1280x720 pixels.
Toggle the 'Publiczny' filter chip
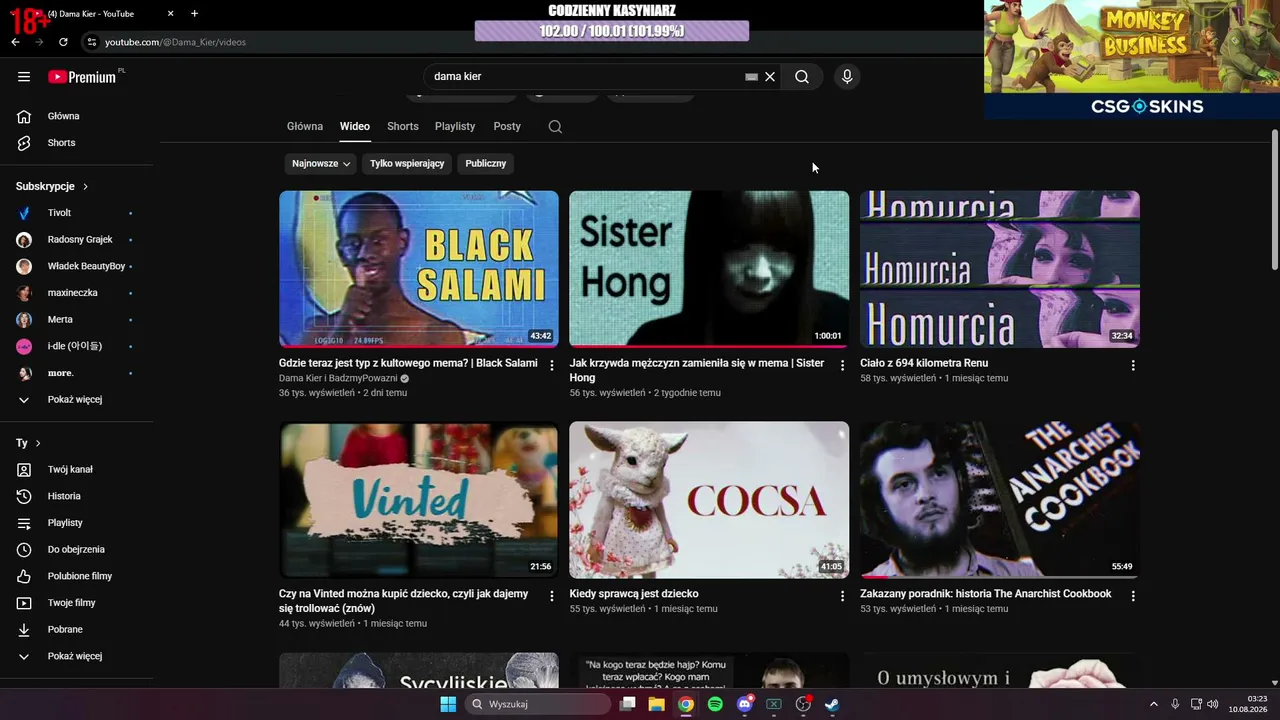[x=486, y=164]
